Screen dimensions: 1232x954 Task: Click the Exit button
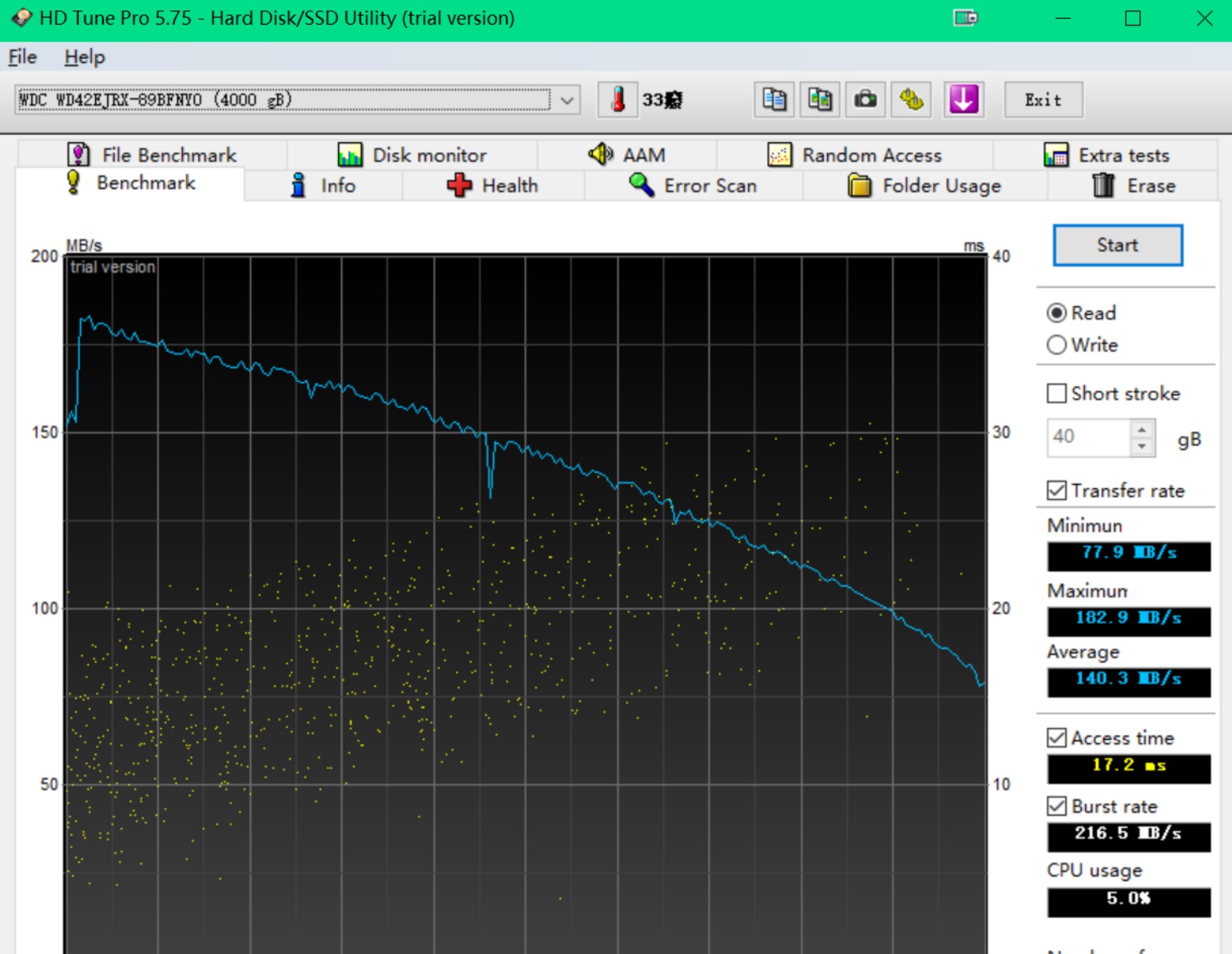[1043, 100]
